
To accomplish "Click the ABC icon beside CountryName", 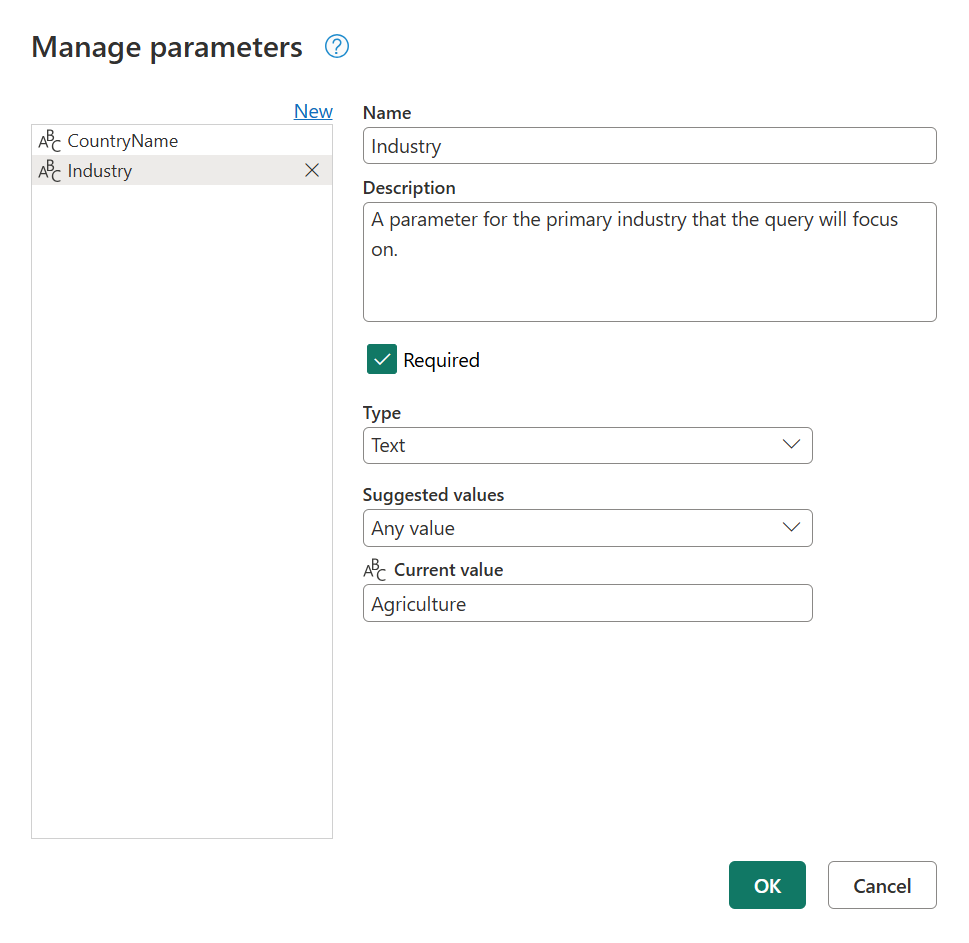I will click(x=49, y=140).
